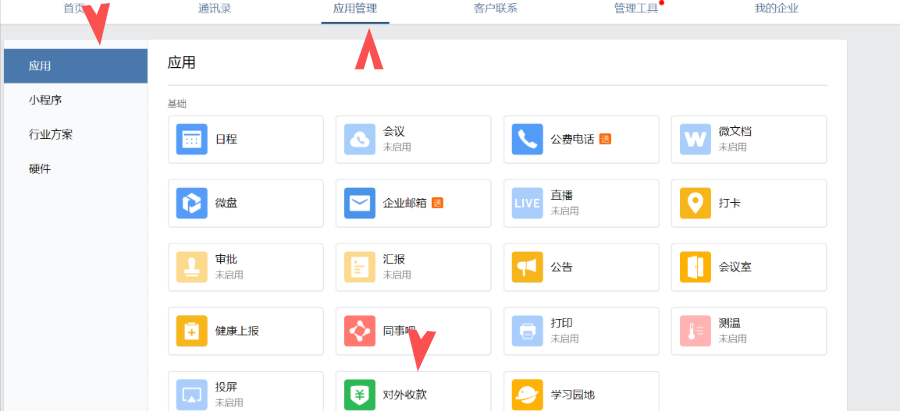This screenshot has width=900, height=411.
Task: Go to the 我的企业 tab
Action: click(776, 9)
